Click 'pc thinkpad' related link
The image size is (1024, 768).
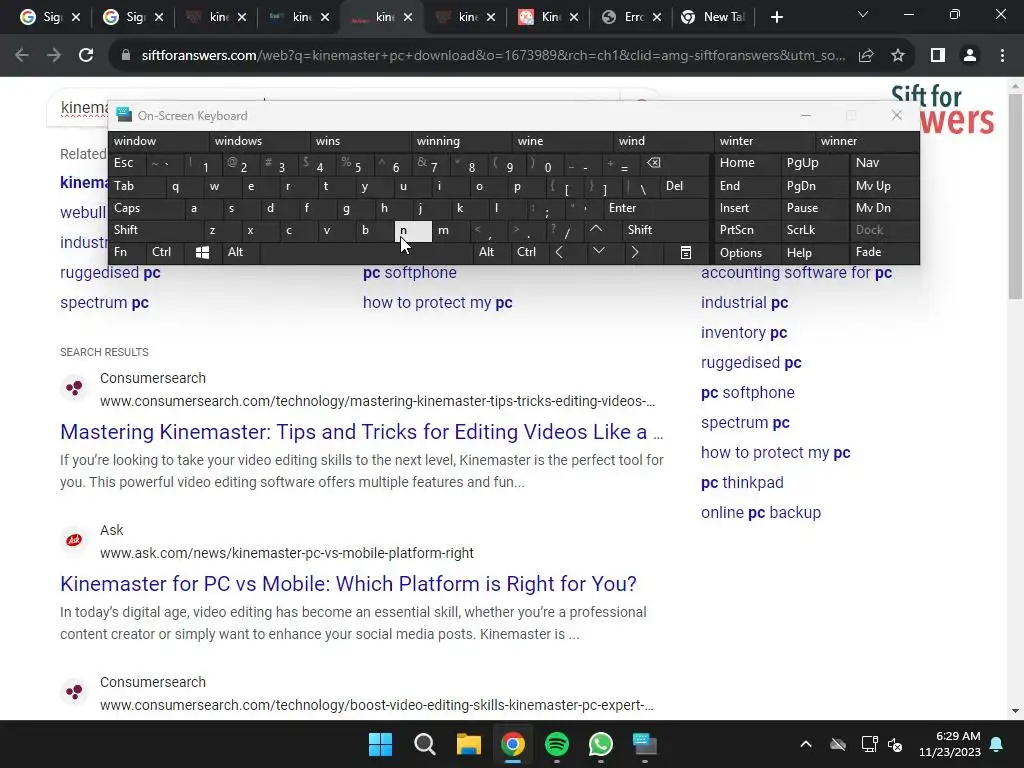point(742,483)
